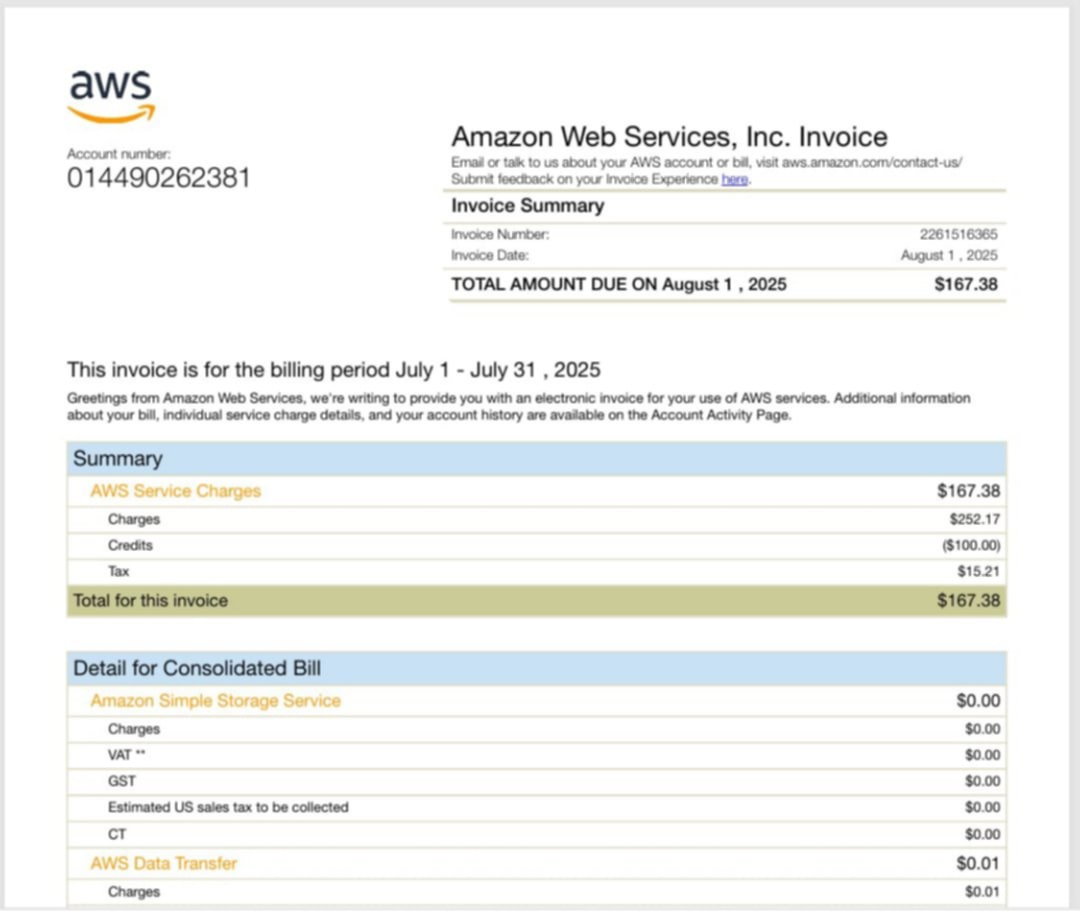Image resolution: width=1080 pixels, height=911 pixels.
Task: Select the $0.00 amount in the CT row
Action: 982,835
